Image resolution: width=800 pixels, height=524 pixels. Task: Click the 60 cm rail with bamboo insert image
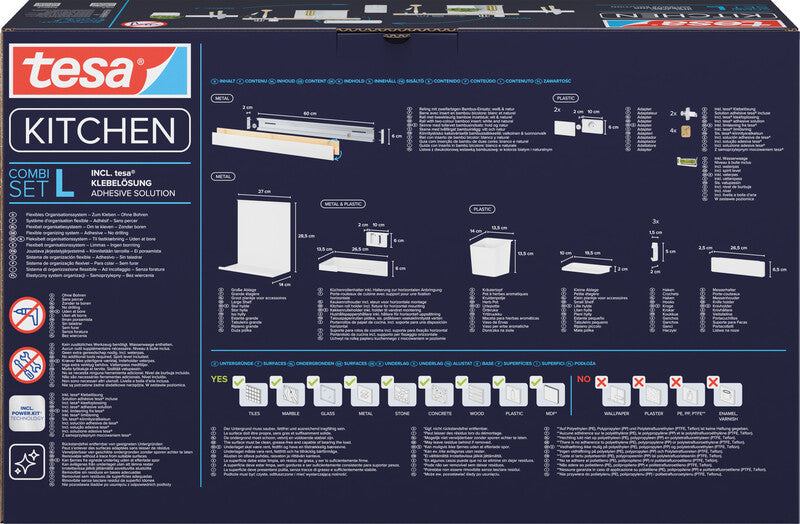(x=293, y=138)
